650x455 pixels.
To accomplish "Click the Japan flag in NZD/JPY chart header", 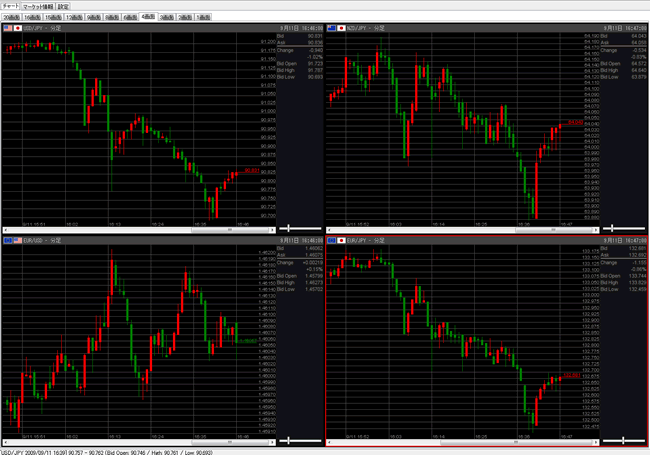I will coord(342,28).
